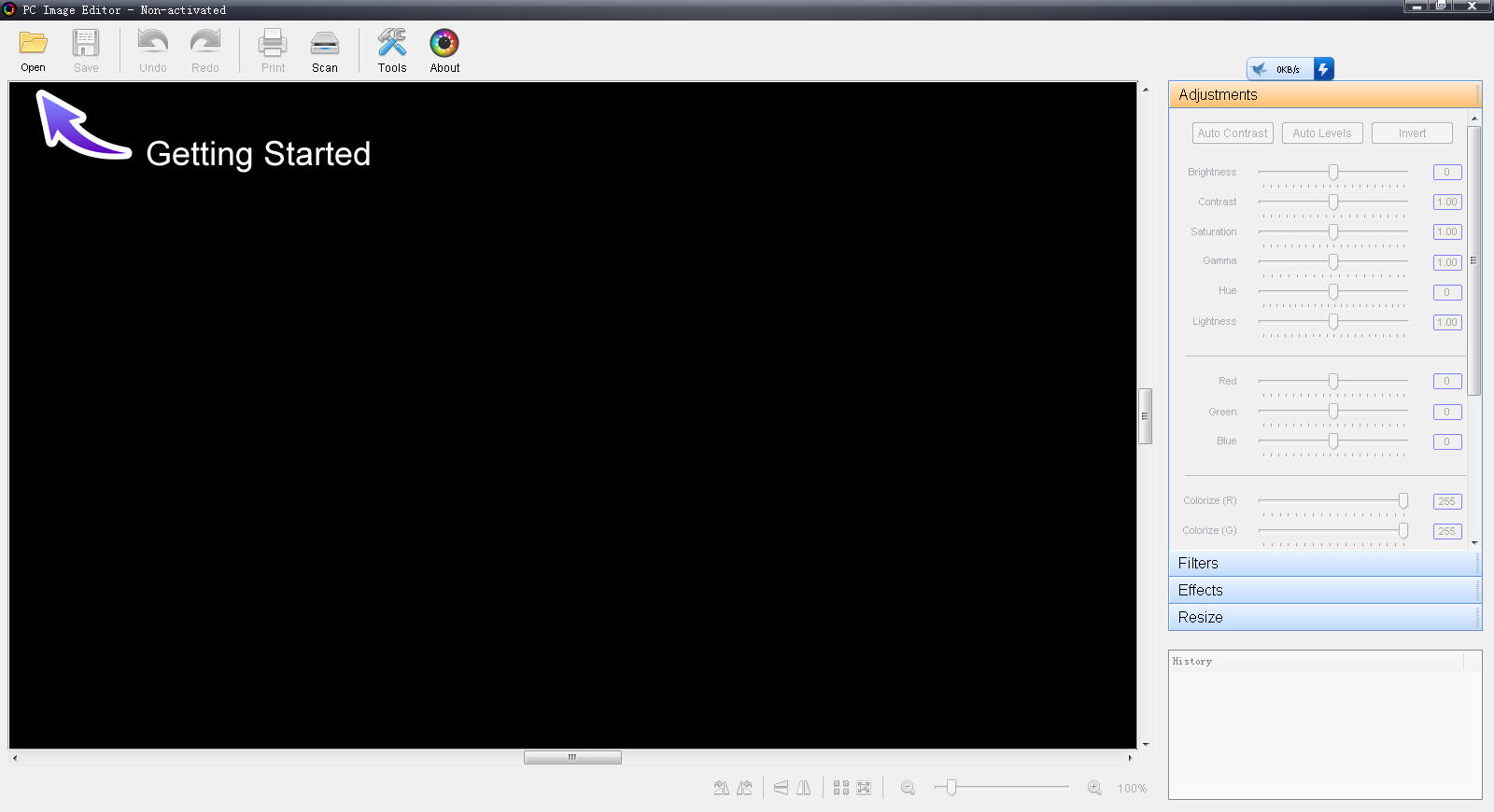Click the Red channel slider handle

[x=1333, y=381]
